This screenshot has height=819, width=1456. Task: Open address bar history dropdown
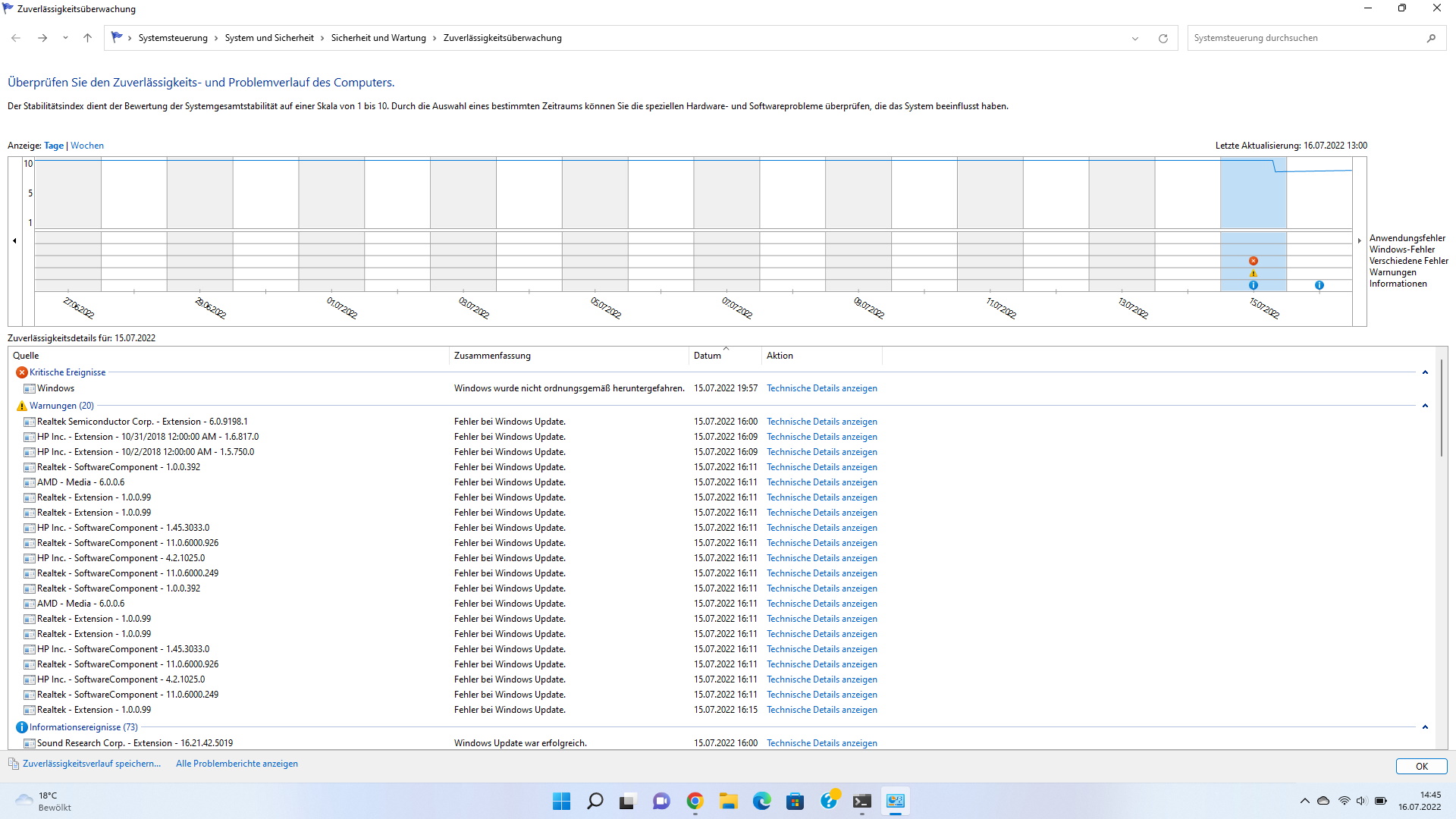point(1134,38)
